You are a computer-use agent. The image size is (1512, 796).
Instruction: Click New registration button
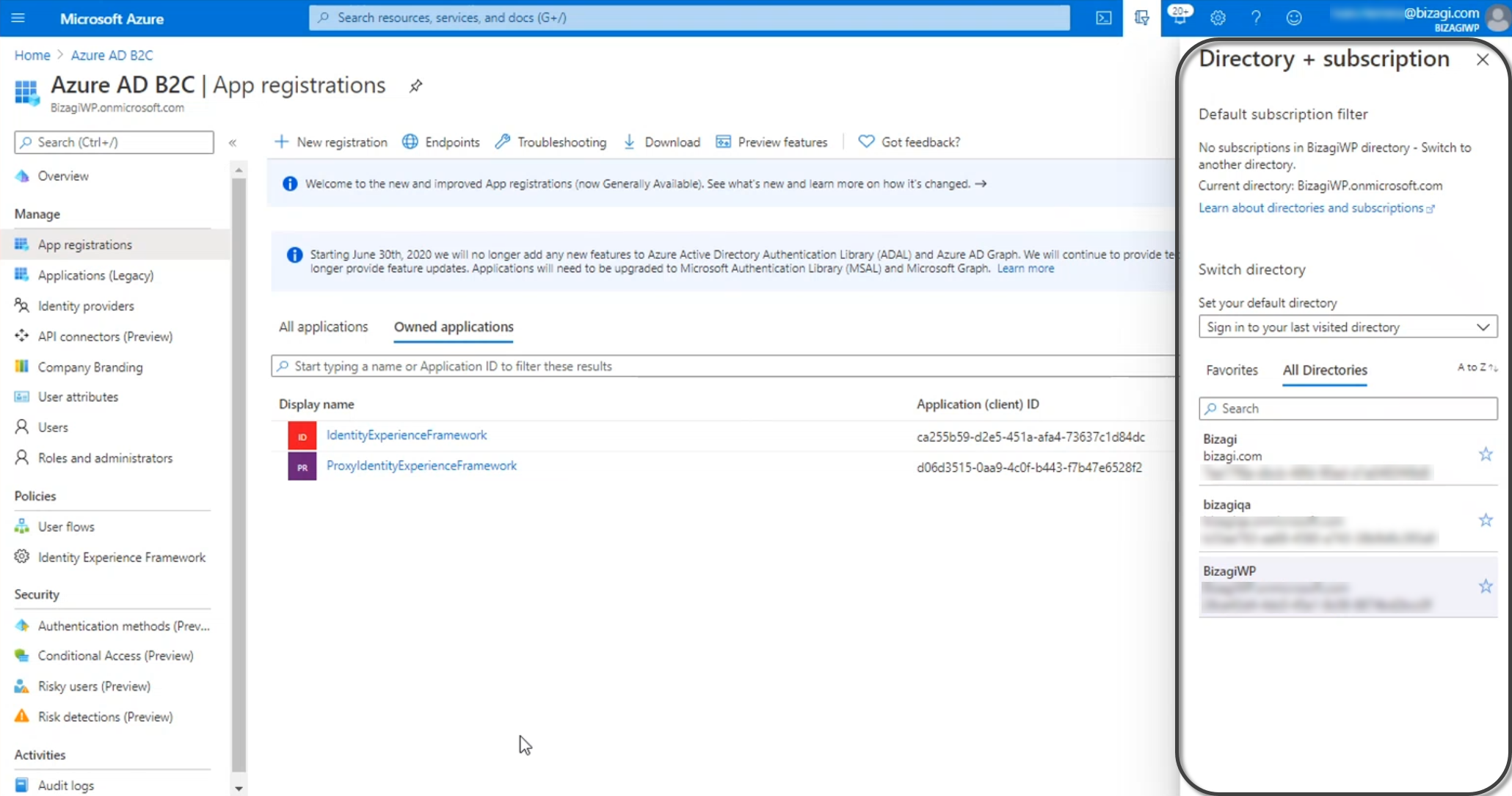coord(331,142)
